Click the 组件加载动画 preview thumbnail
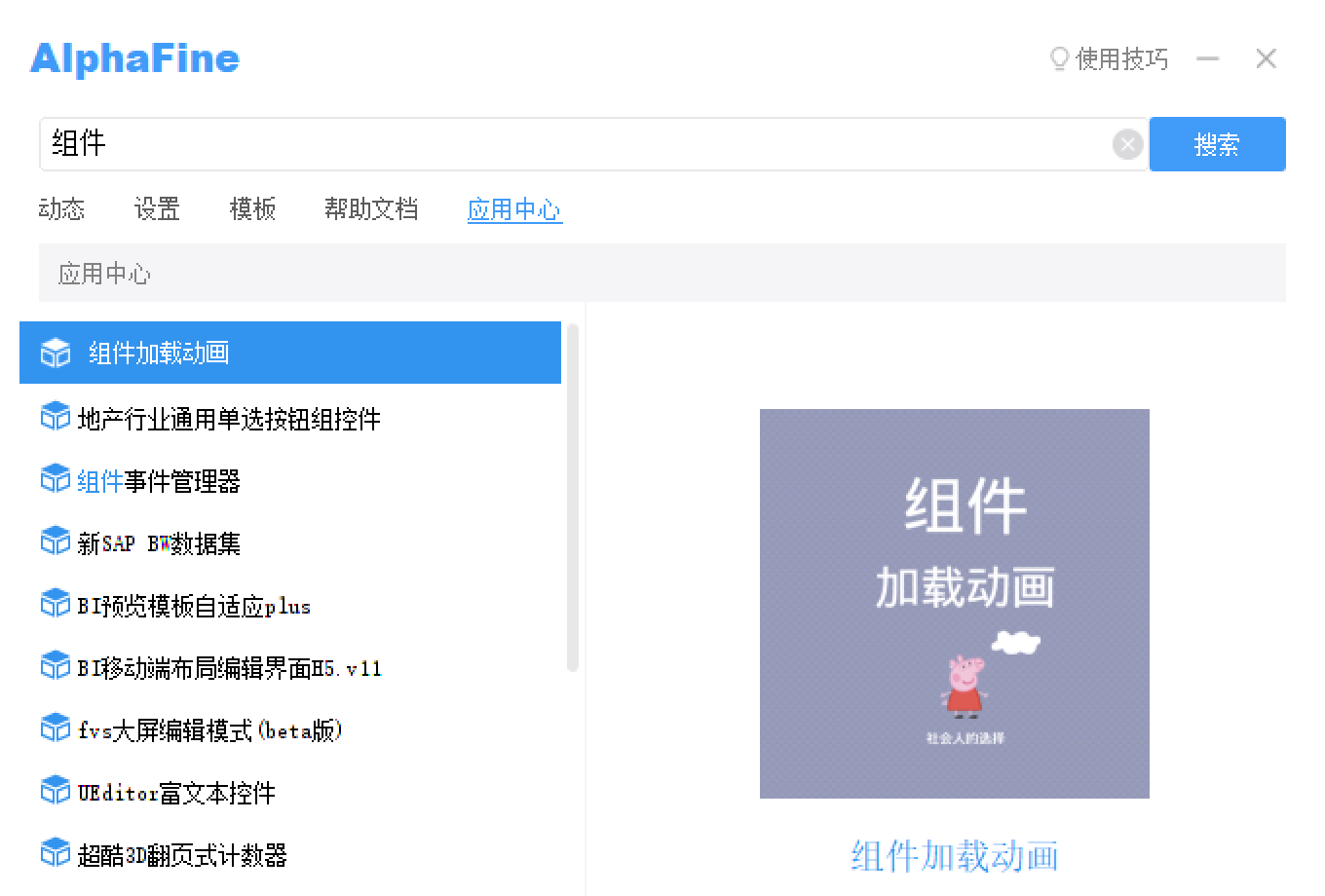 [x=955, y=604]
